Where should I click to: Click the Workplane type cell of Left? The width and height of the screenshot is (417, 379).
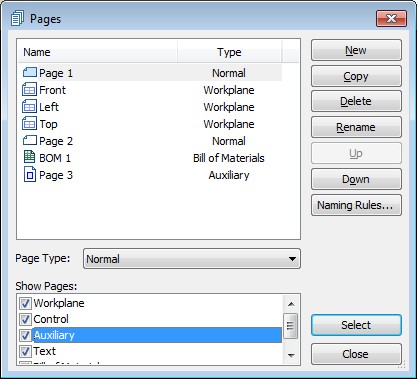229,107
